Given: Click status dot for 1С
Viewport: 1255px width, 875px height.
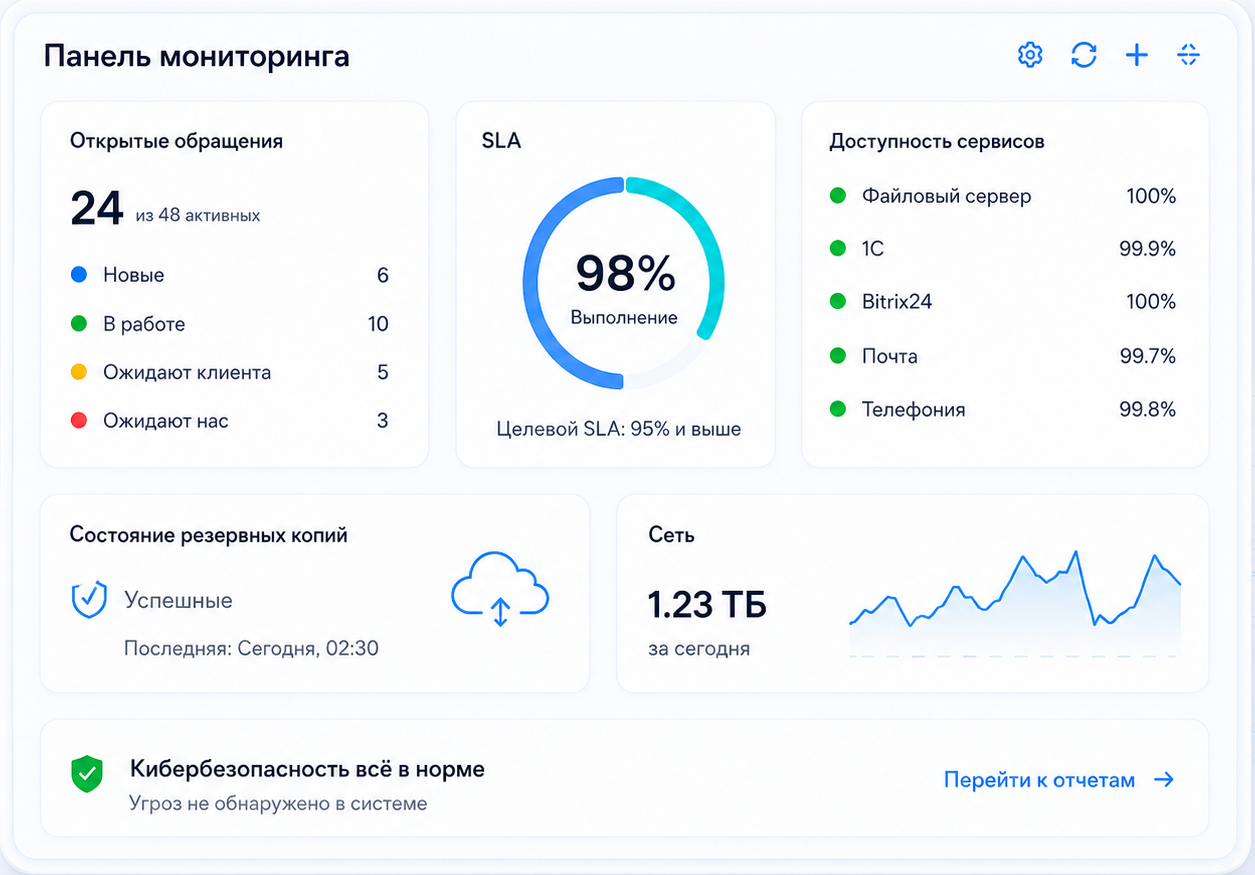Looking at the screenshot, I should tap(838, 248).
